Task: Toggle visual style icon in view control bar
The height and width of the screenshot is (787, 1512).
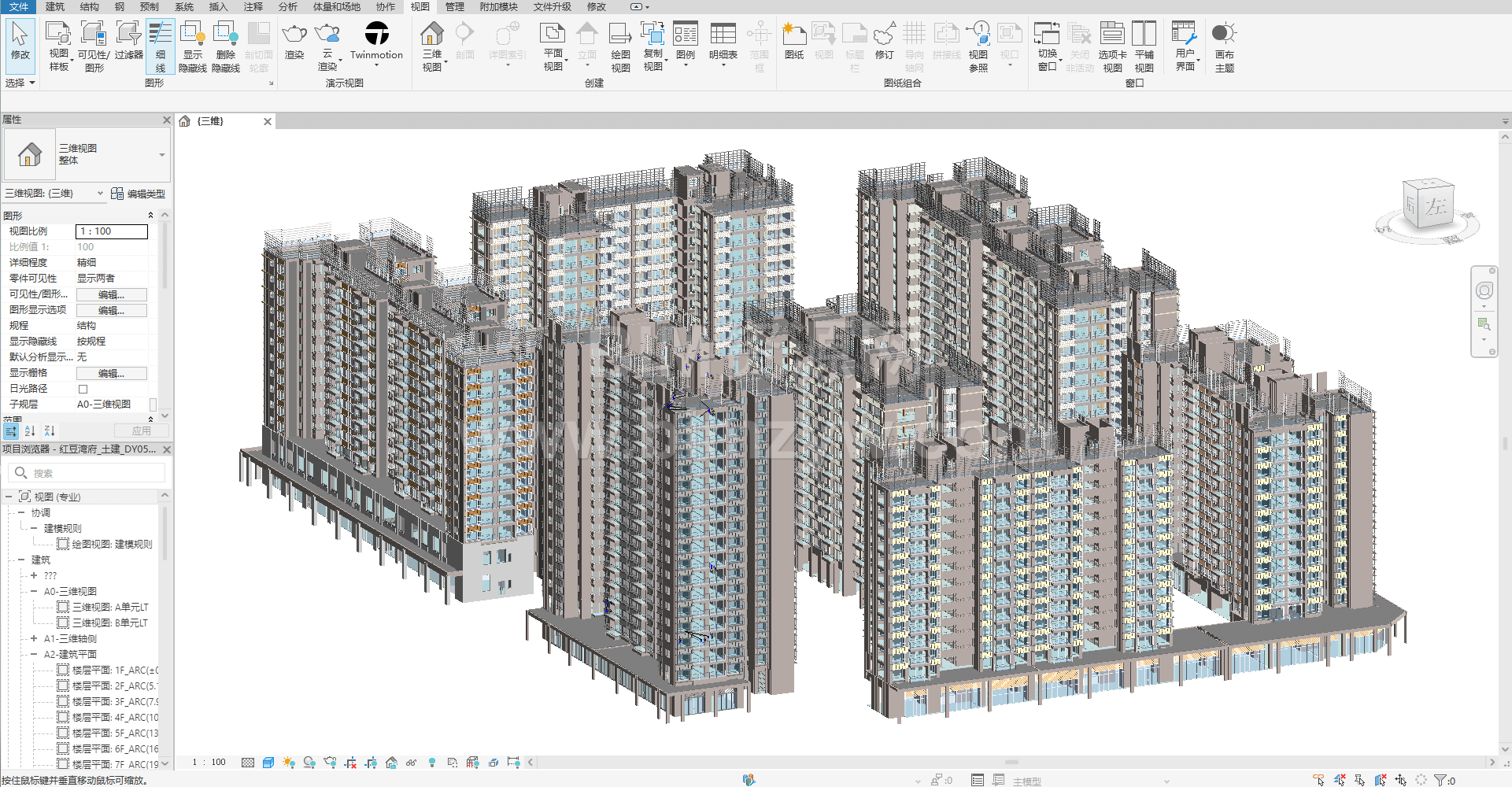Action: pyautogui.click(x=268, y=763)
